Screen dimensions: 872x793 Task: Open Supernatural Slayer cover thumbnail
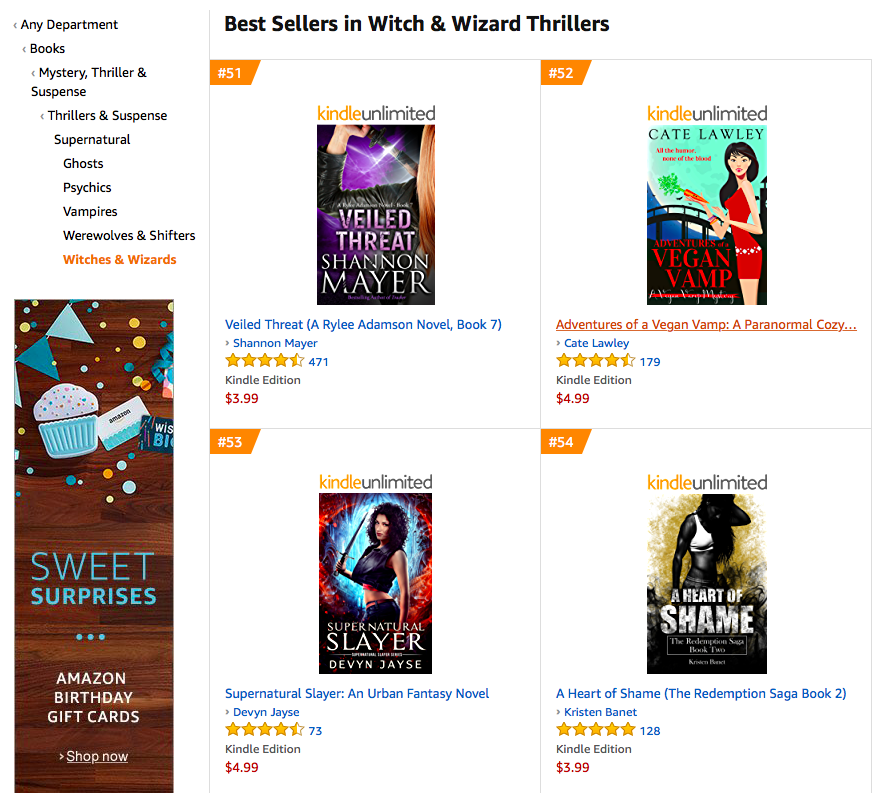coord(375,583)
